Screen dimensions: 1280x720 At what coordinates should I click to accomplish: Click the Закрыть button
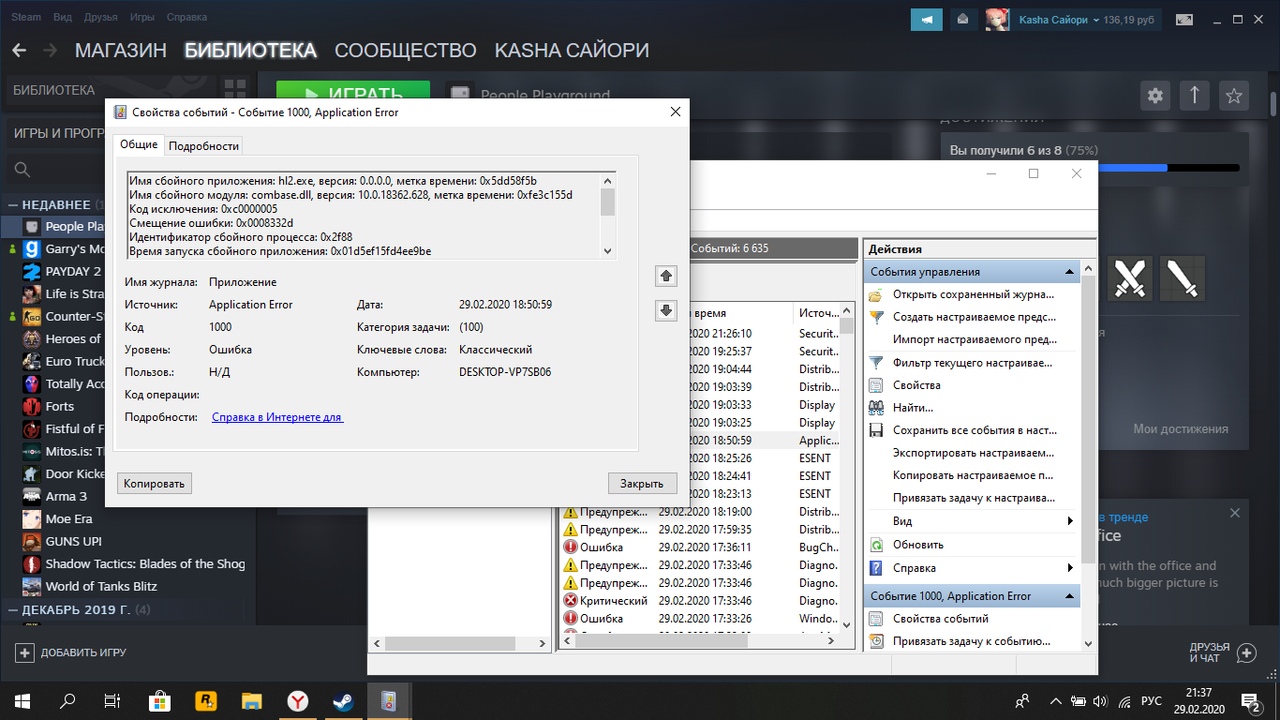coord(641,483)
